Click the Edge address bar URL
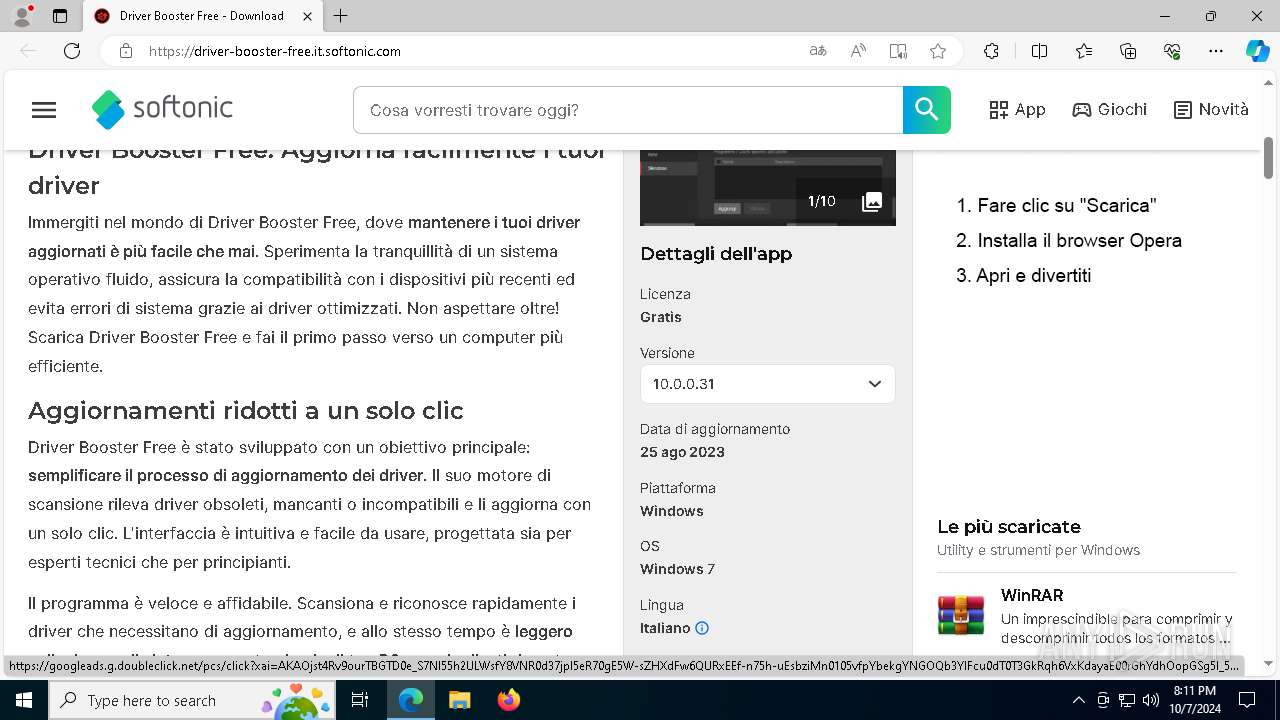1280x720 pixels. click(x=275, y=51)
